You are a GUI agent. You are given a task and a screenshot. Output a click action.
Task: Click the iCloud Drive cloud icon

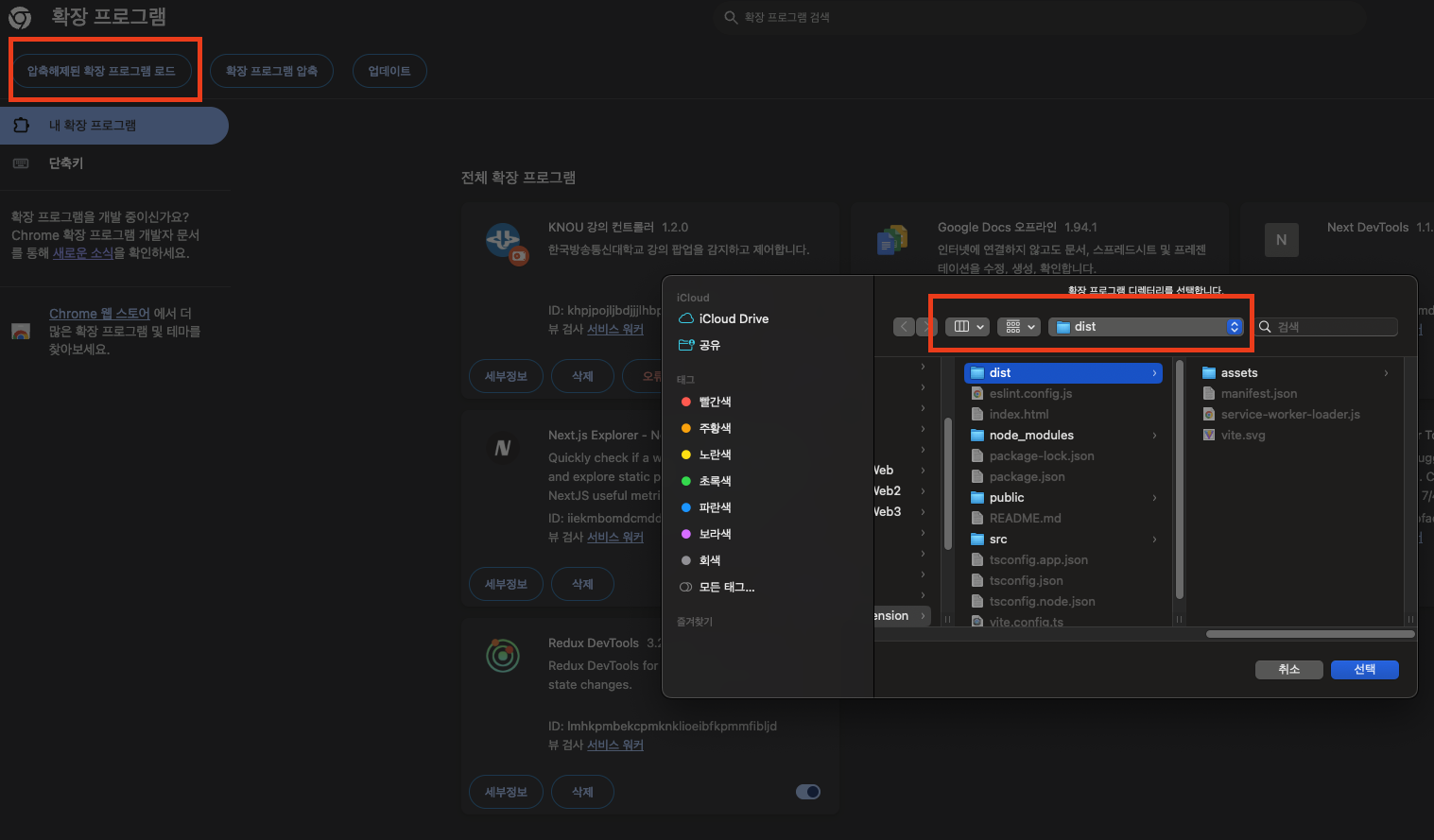pos(686,318)
